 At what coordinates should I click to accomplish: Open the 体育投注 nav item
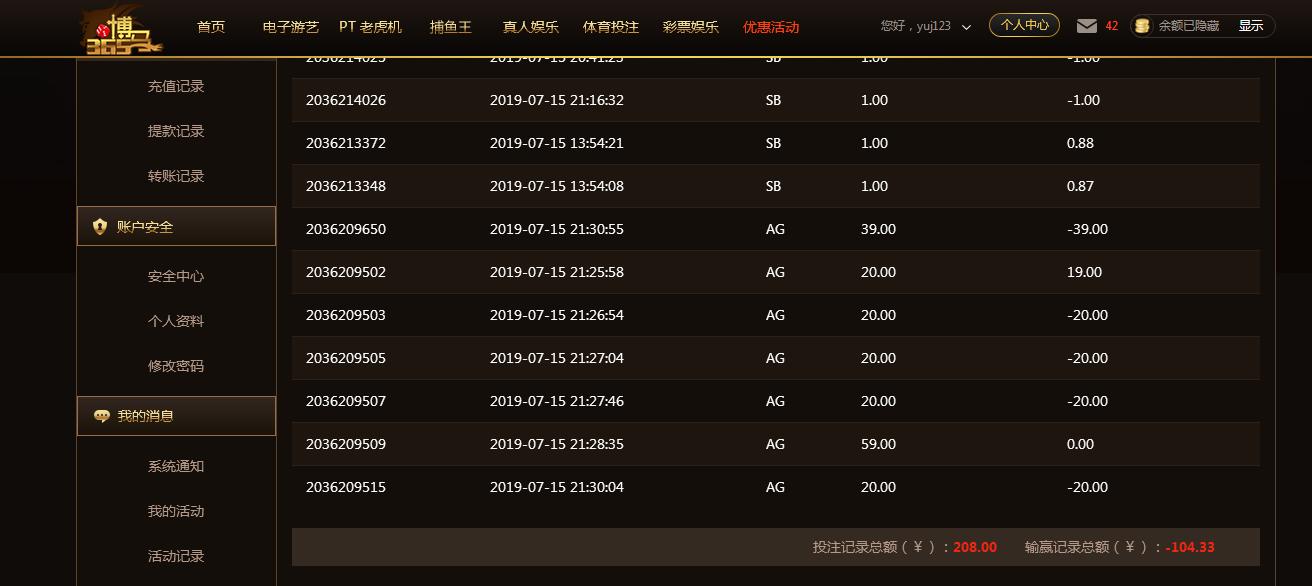point(611,27)
